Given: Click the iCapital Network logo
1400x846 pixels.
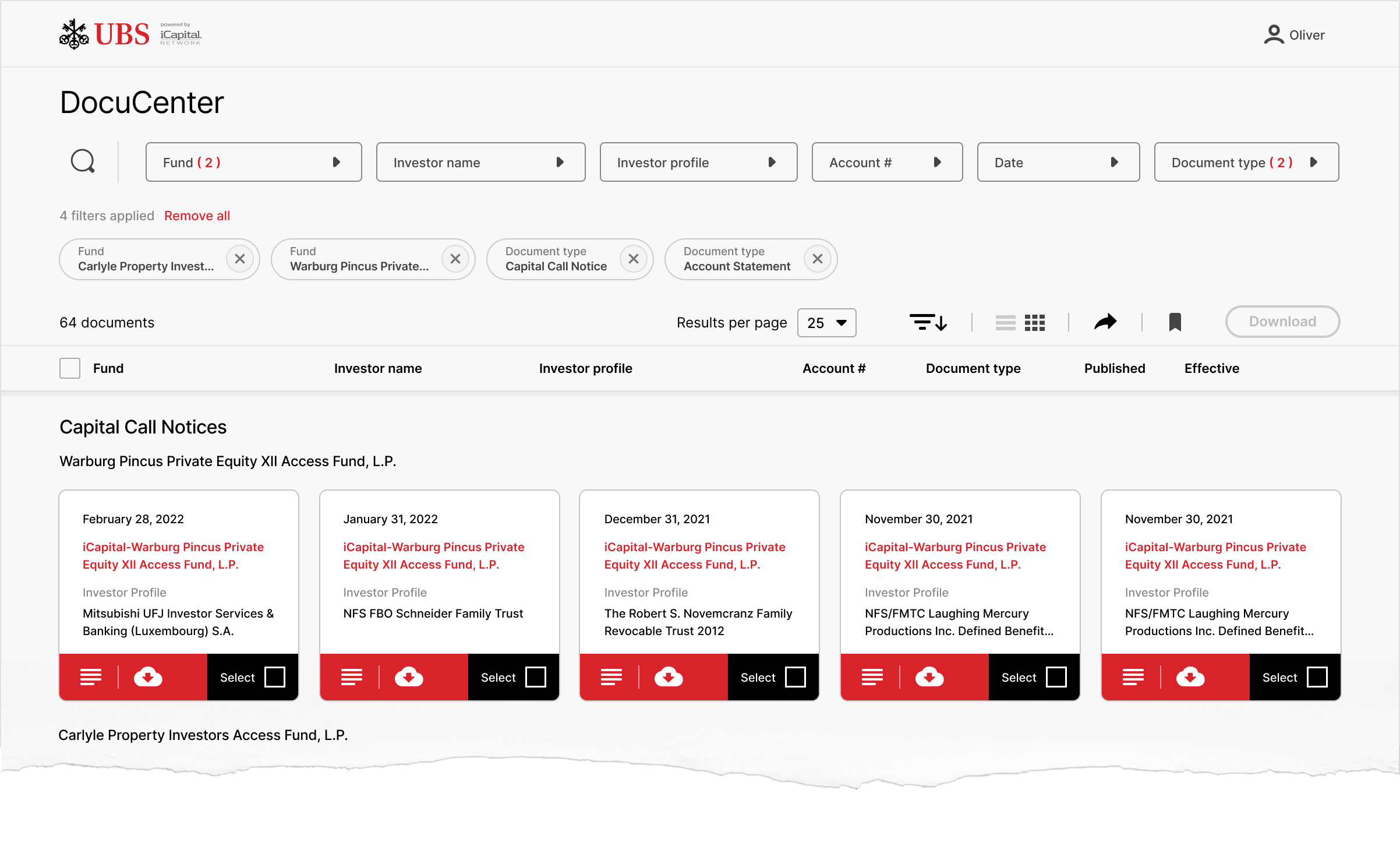Looking at the screenshot, I should click(x=181, y=34).
